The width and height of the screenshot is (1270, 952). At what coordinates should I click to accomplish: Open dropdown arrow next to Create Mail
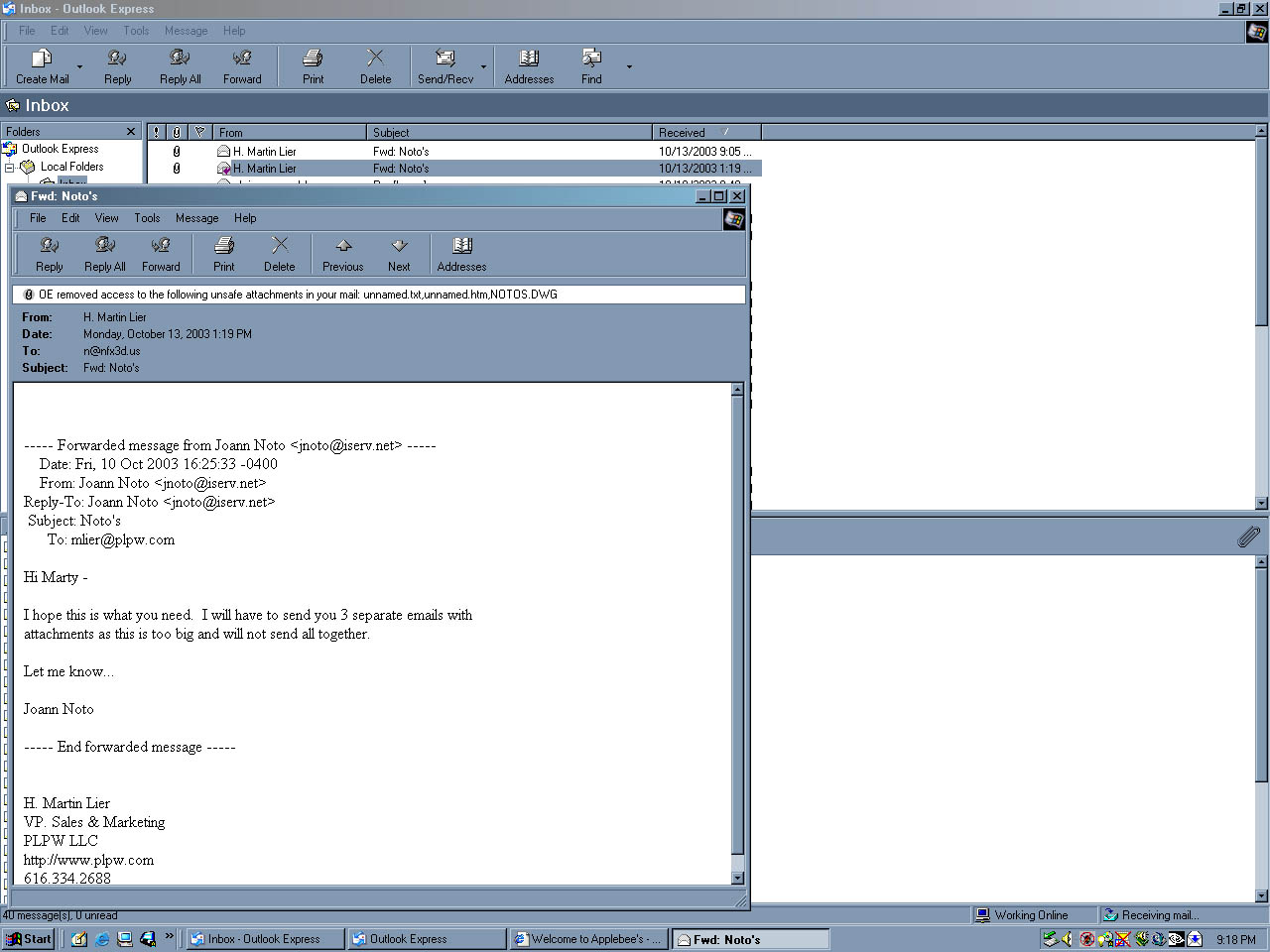pos(80,67)
